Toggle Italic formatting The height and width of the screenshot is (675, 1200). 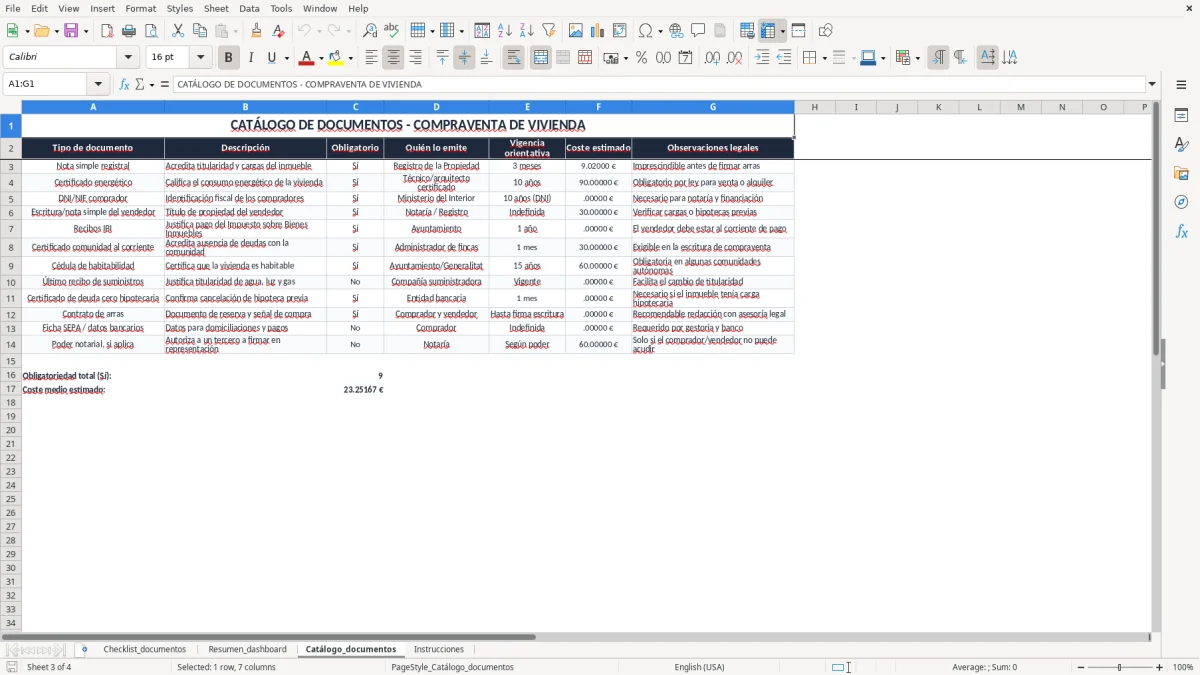point(251,58)
